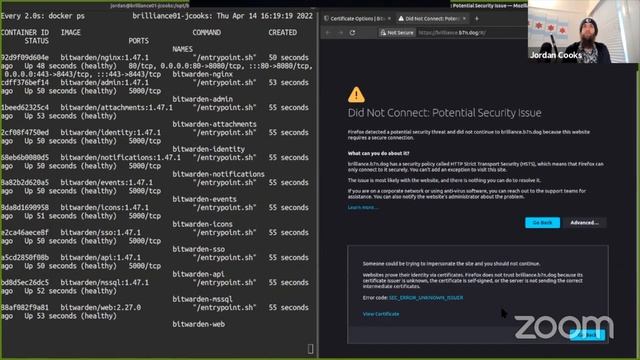Click the bitwarden/nginx:1.47.1 image text

(x=104, y=58)
